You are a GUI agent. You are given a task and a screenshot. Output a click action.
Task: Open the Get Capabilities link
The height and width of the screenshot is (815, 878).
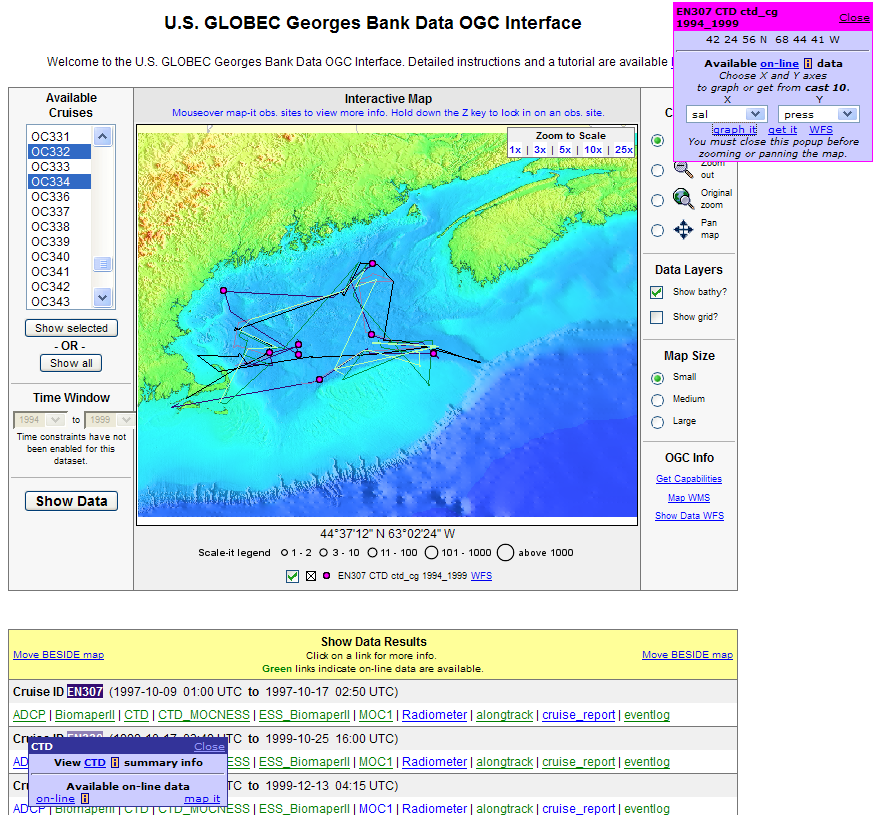tap(689, 479)
